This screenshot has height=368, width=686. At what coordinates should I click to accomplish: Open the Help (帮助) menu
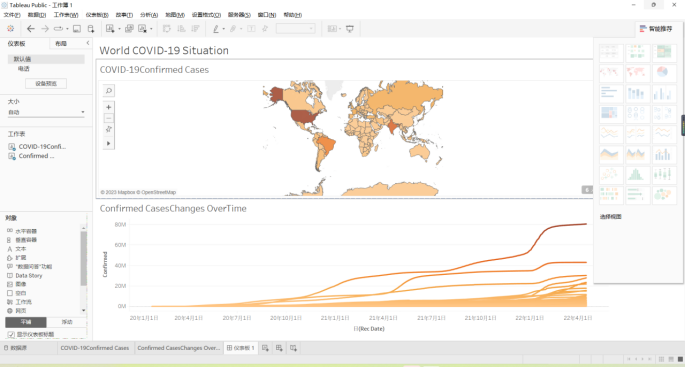[x=293, y=15]
